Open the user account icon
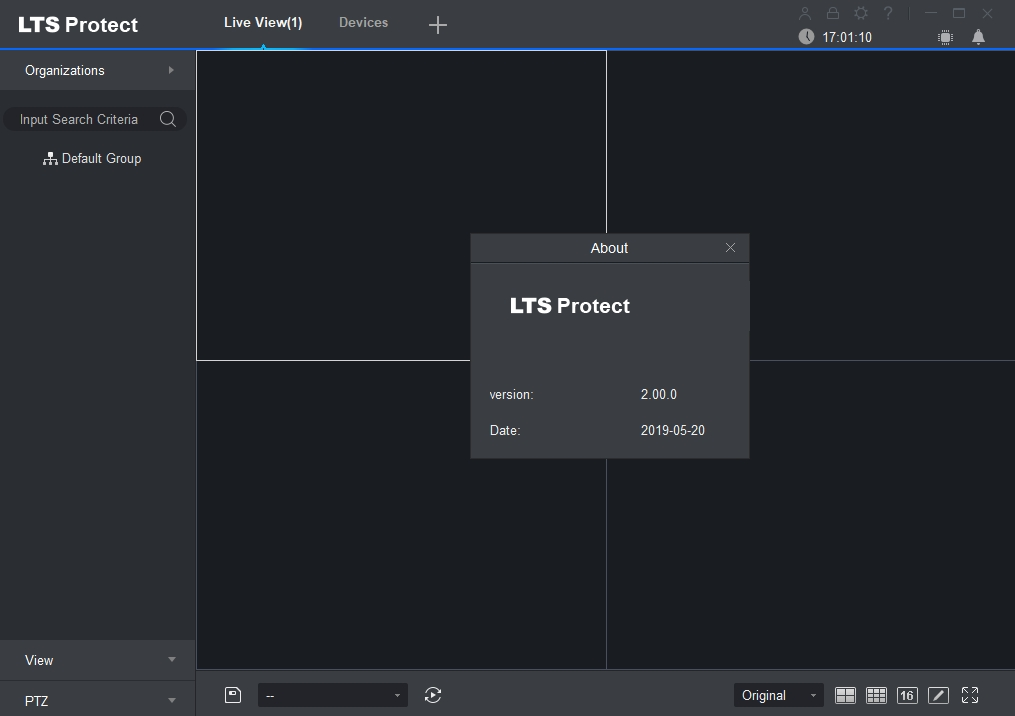The image size is (1015, 716). [805, 13]
